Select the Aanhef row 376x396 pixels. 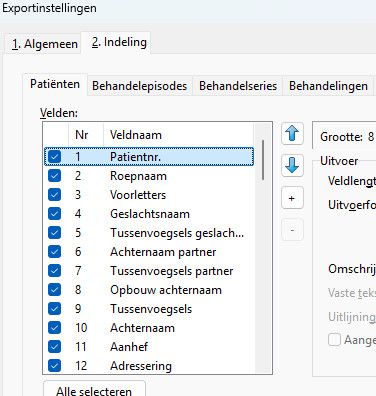(149, 347)
